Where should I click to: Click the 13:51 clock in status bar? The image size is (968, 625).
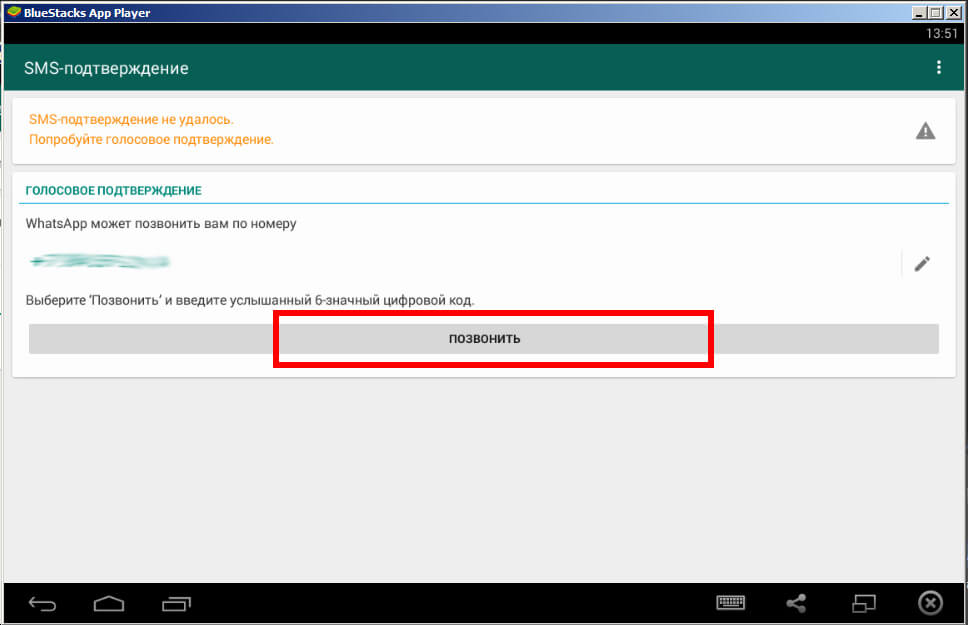941,33
